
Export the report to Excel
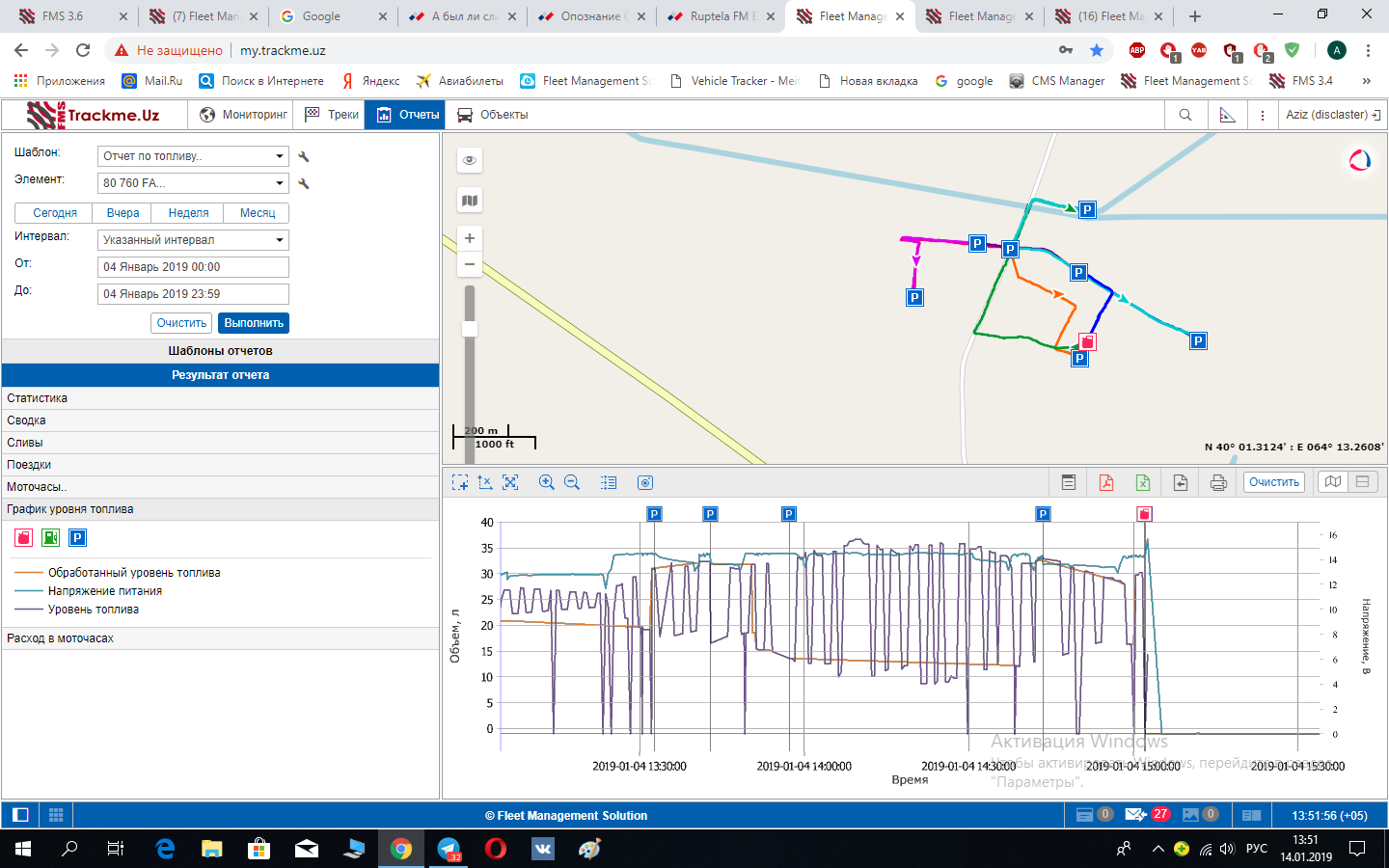coord(1142,482)
